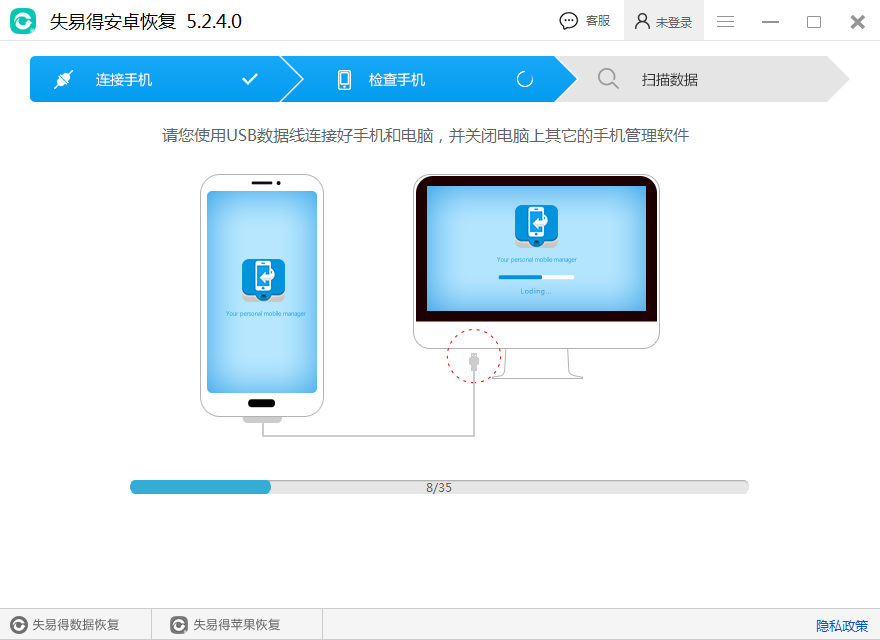Open the hamburger menu in title bar
This screenshot has width=880, height=640.
pos(725,21)
